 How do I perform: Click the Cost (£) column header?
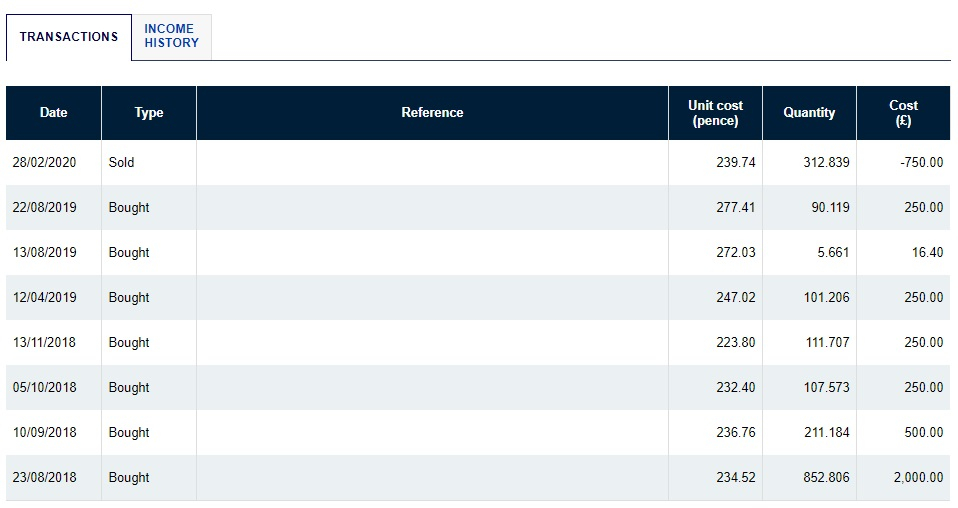click(x=904, y=113)
